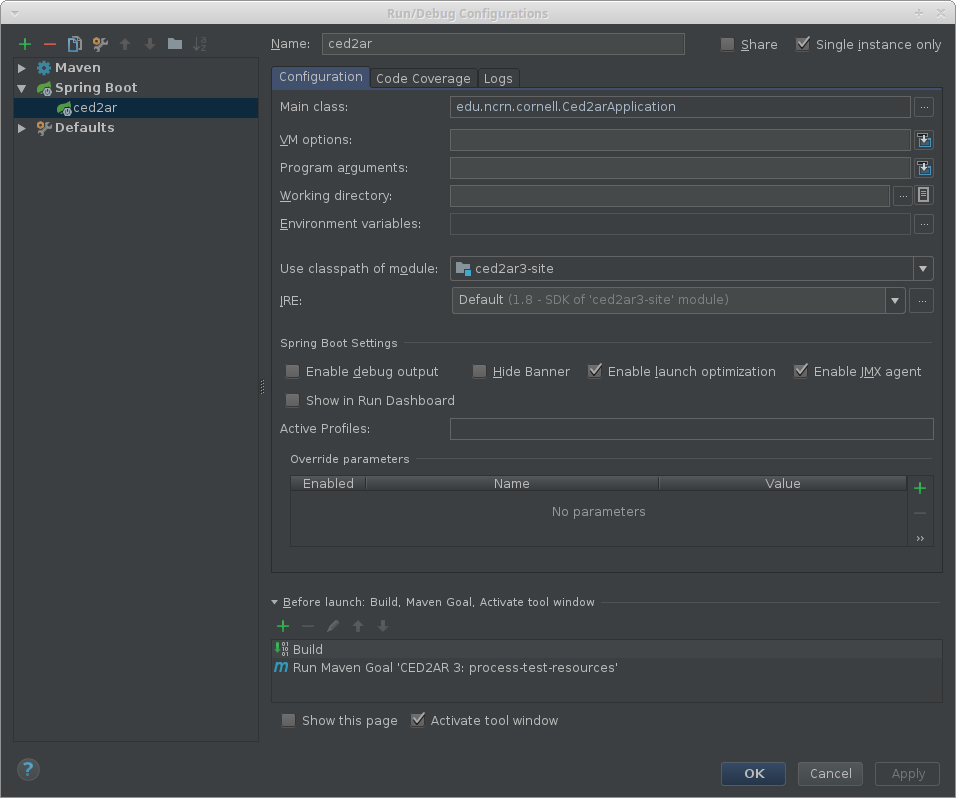Screen dimensions: 956x798
Task: Browse for Main class ellipsis button
Action: pos(924,107)
